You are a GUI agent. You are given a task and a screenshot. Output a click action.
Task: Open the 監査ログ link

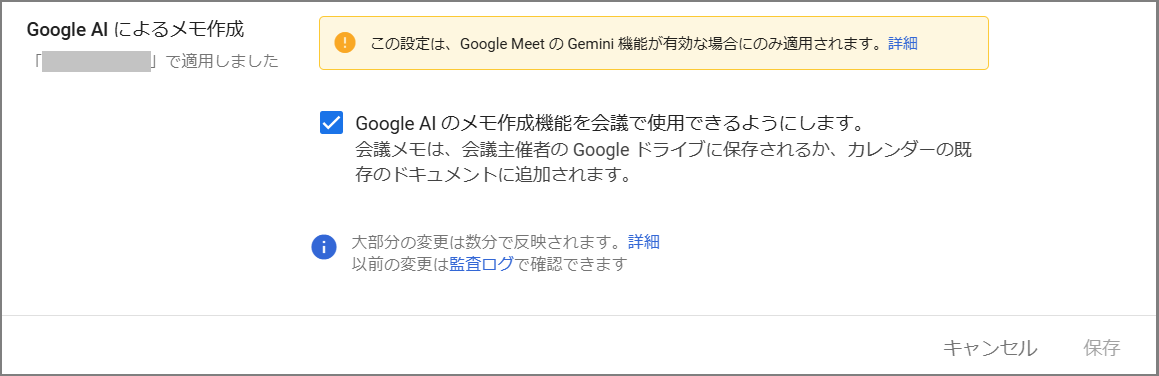(481, 264)
